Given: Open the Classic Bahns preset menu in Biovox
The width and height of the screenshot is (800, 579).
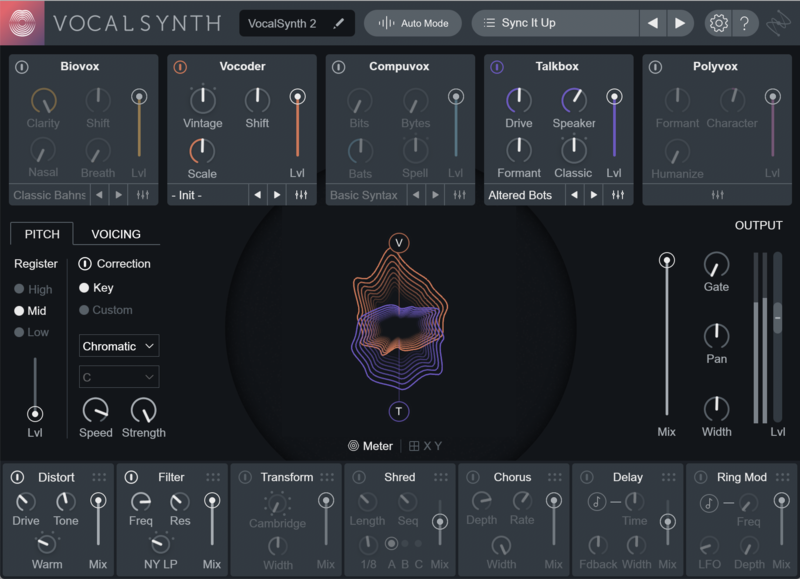Looking at the screenshot, I should point(49,195).
